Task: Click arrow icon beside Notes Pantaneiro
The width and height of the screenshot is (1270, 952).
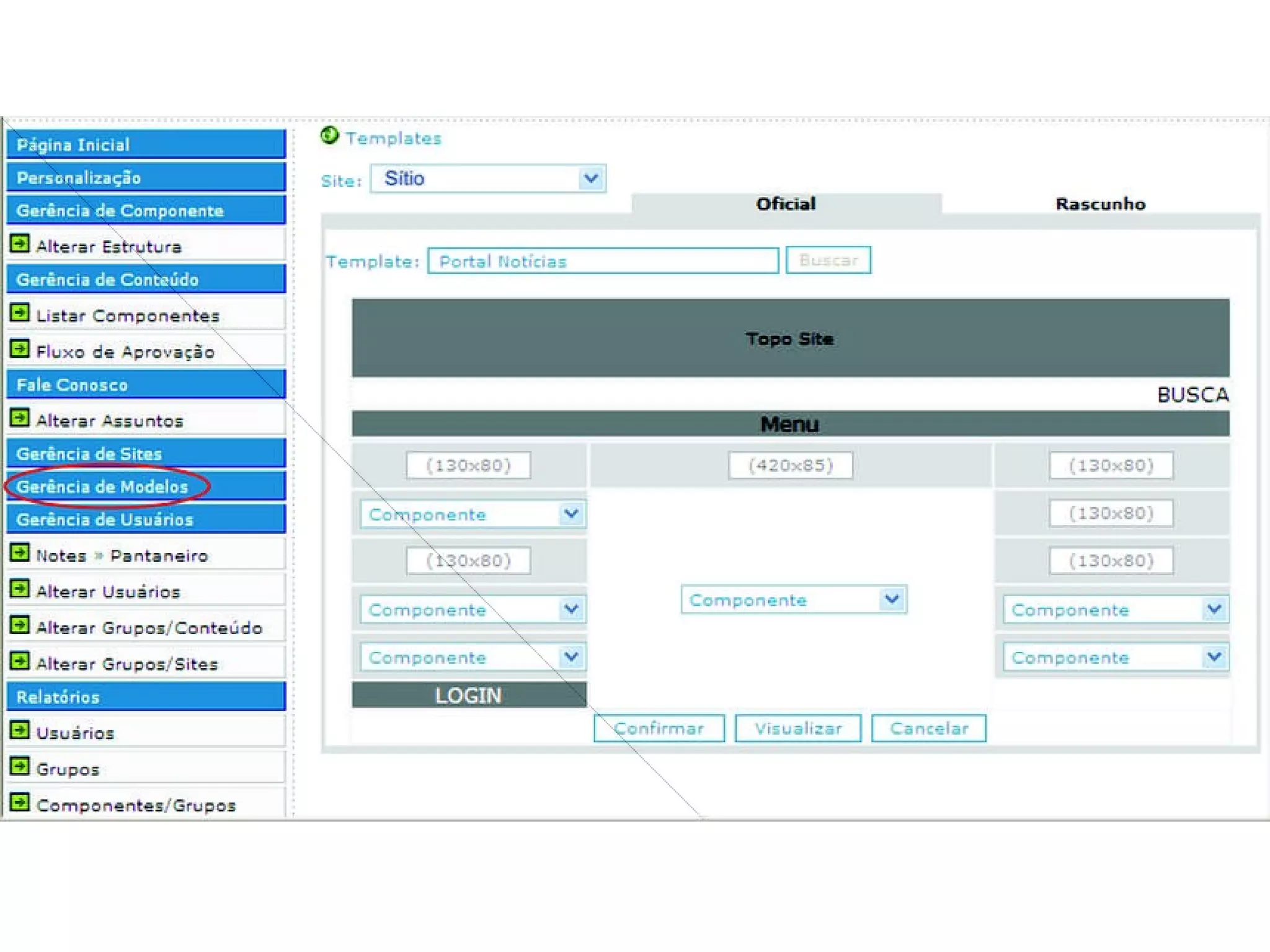Action: [x=20, y=553]
